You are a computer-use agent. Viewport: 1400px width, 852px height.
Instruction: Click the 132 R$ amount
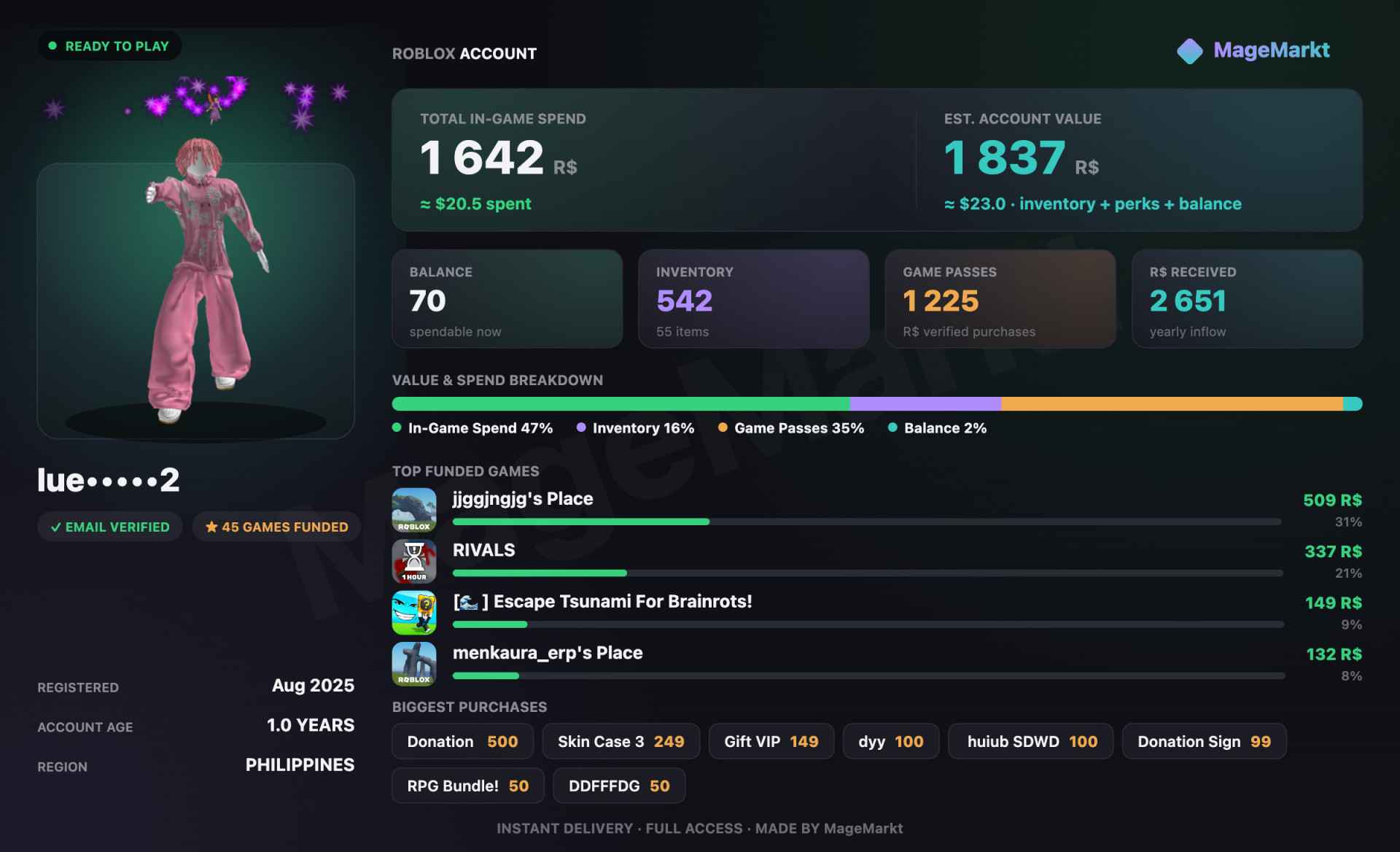point(1334,654)
